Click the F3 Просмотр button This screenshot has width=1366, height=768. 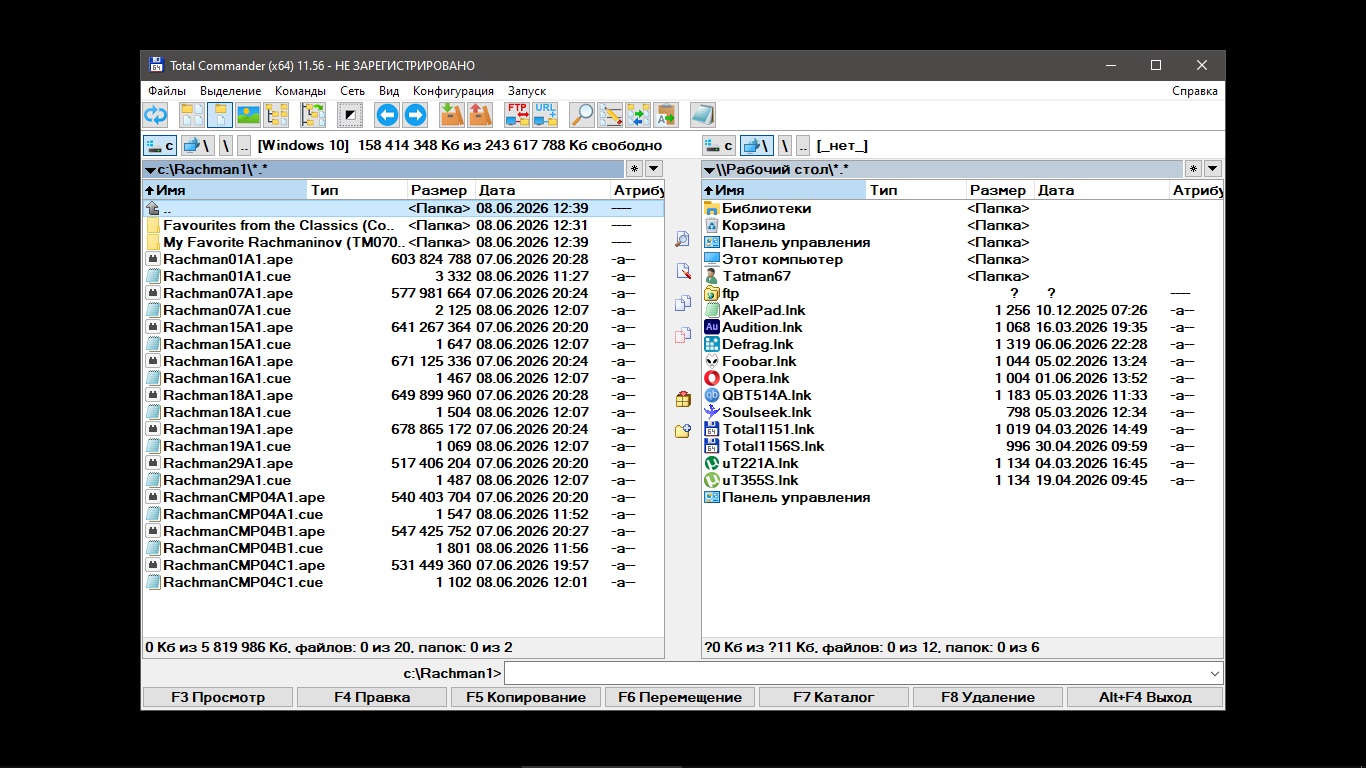(218, 697)
